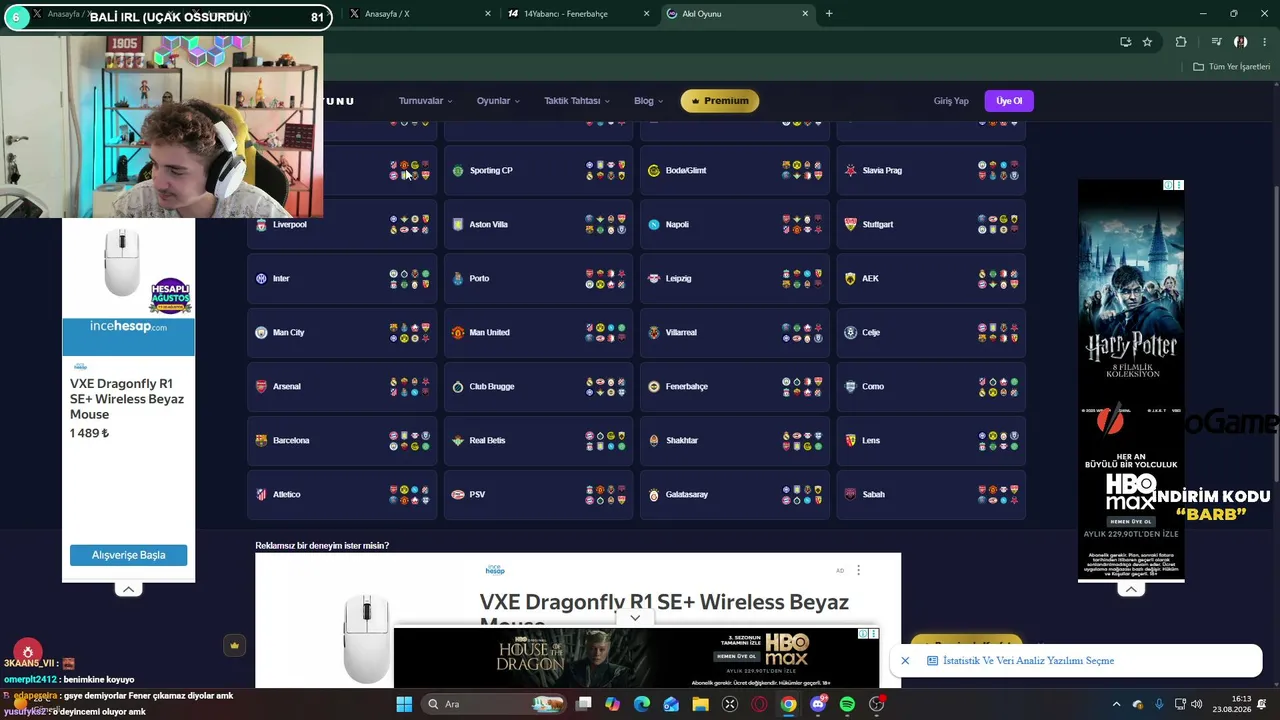
Task: Open the İstatistik Ve Veri Analiz Yazılımı link
Action: point(1028,661)
